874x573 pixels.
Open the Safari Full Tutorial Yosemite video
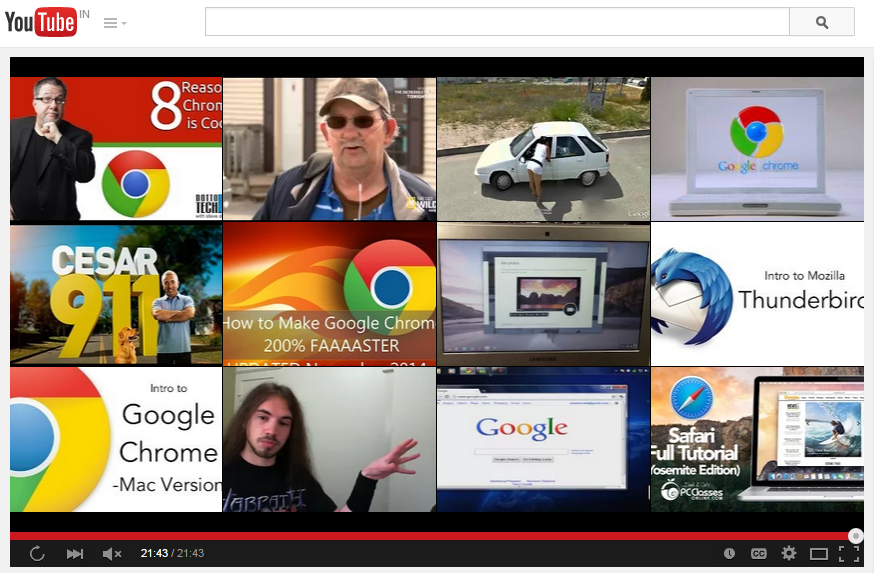click(x=758, y=439)
